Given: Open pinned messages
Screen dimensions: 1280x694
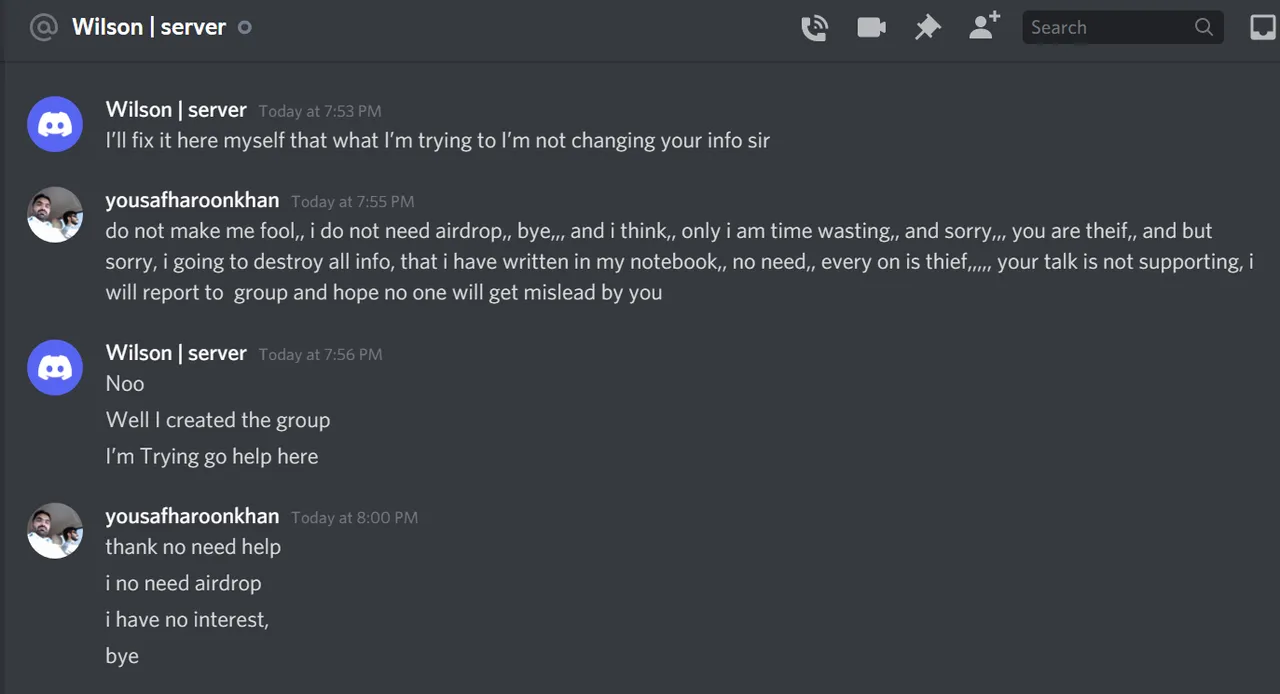Looking at the screenshot, I should coord(928,28).
